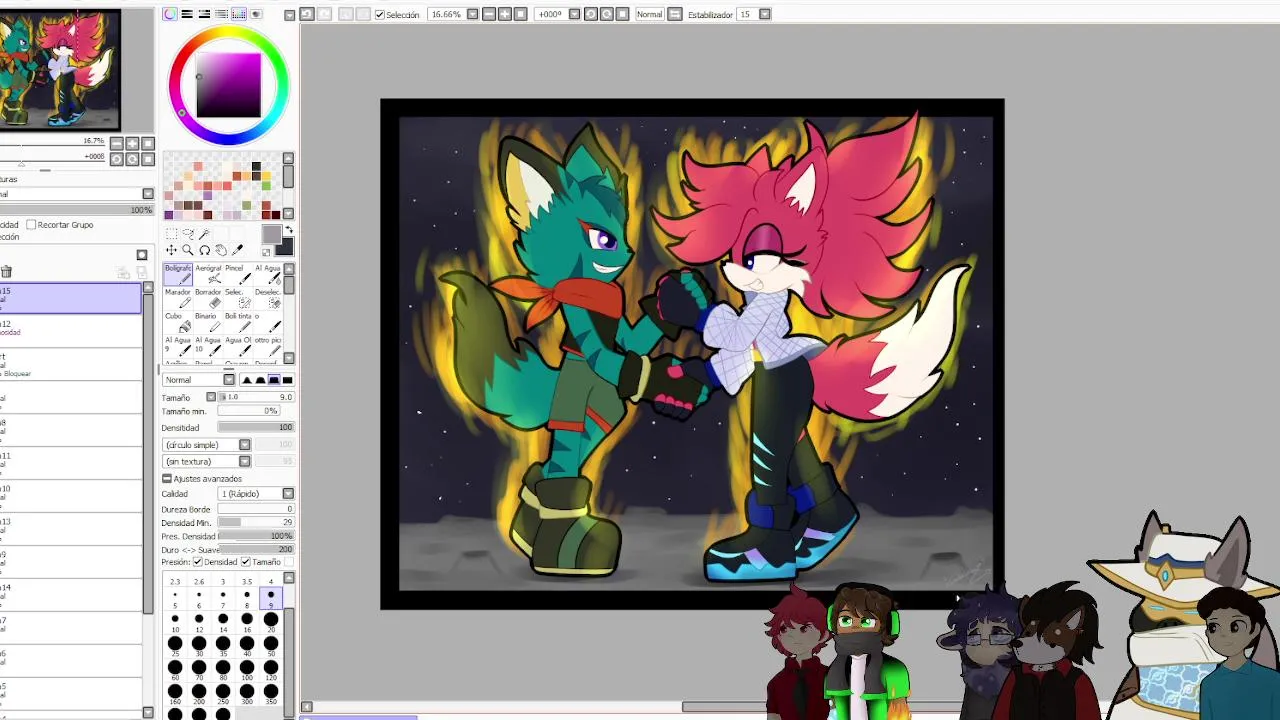Show the swatches grid panel
1280x720 pixels.
(x=238, y=14)
